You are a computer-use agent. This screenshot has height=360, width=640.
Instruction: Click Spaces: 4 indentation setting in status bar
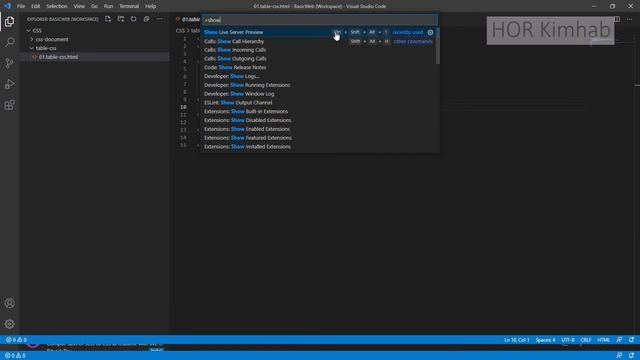[x=545, y=340]
